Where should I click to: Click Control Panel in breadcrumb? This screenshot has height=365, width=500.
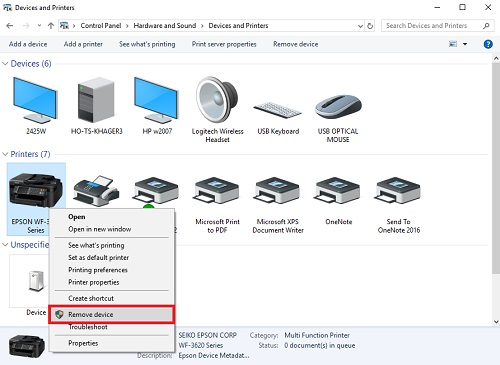101,26
